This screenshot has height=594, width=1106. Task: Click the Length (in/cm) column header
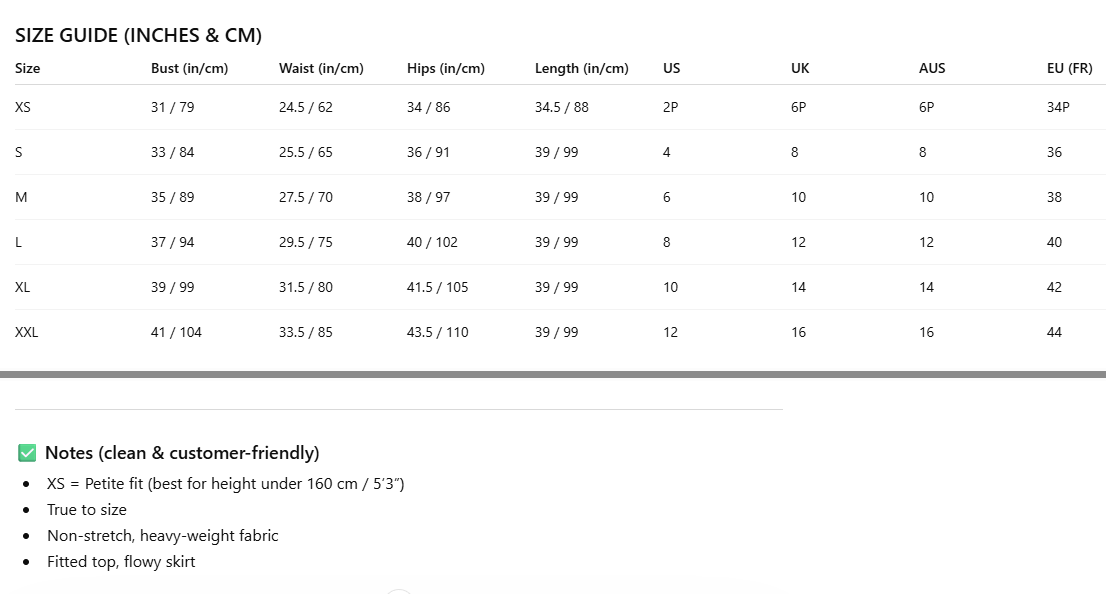581,68
